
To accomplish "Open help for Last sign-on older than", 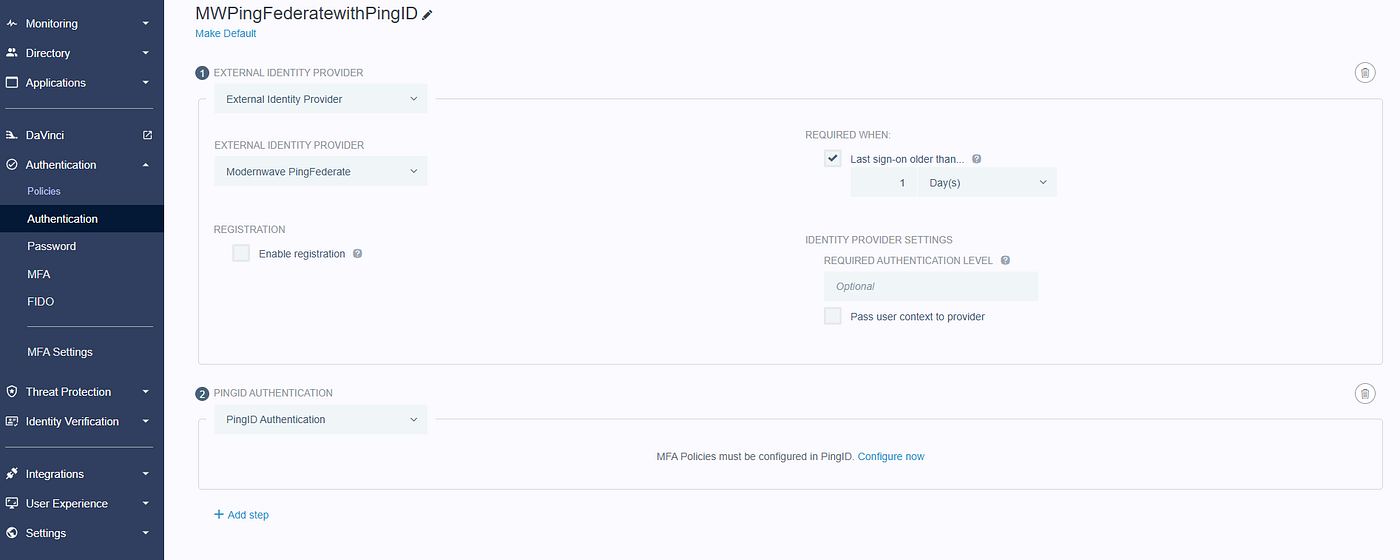I will tap(977, 159).
